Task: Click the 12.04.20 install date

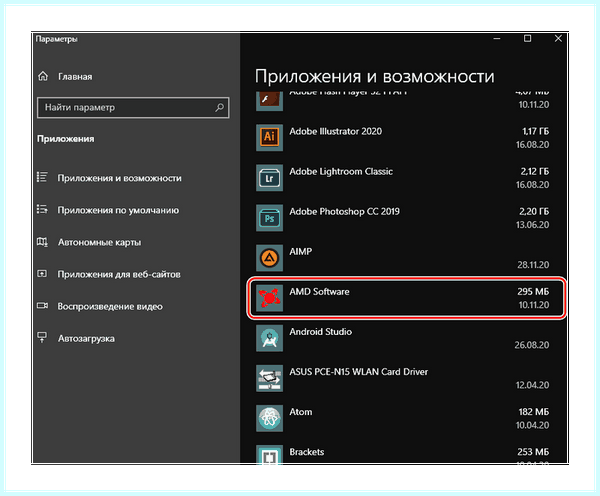Action: coord(532,385)
